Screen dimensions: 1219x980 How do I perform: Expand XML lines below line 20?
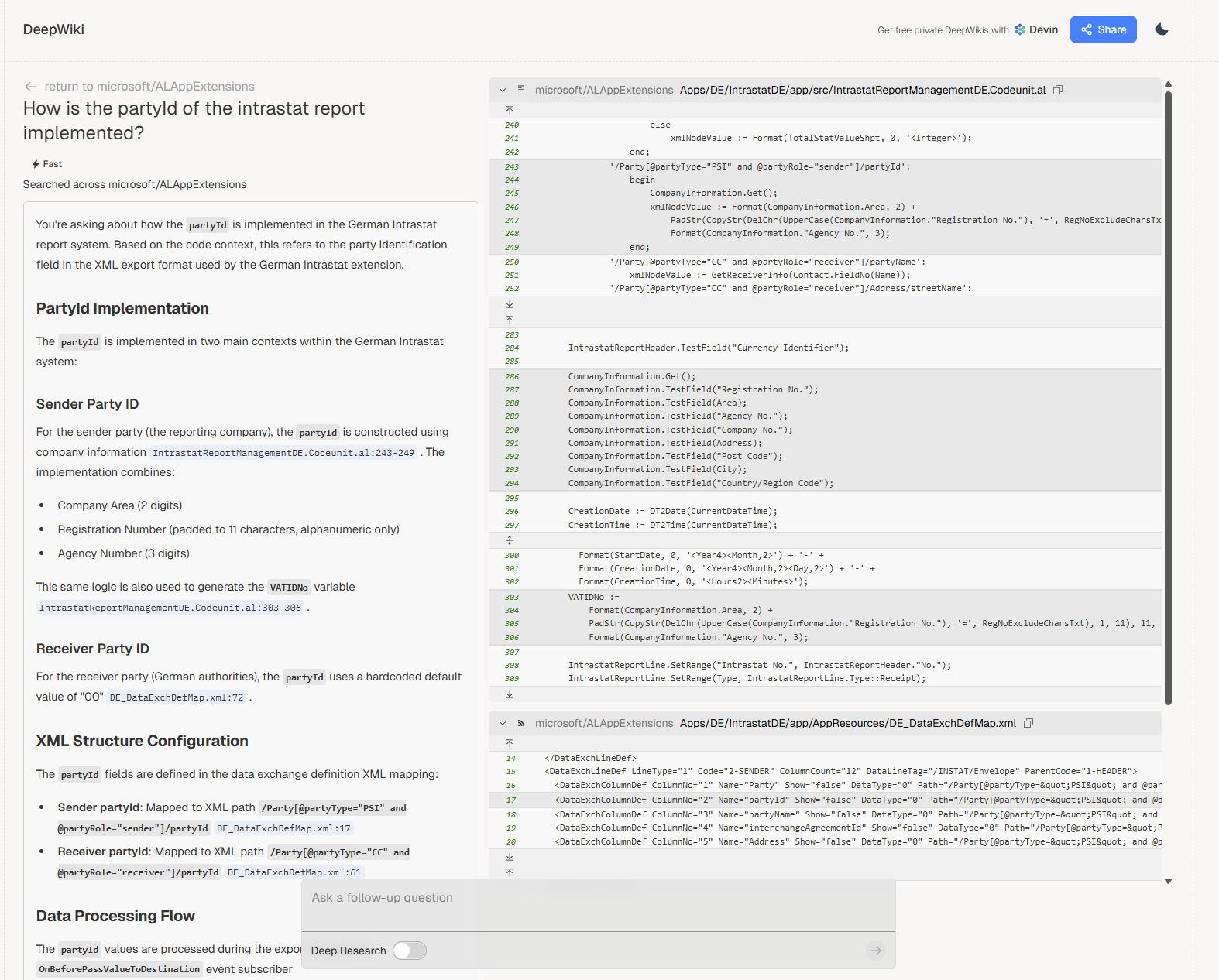coord(510,857)
